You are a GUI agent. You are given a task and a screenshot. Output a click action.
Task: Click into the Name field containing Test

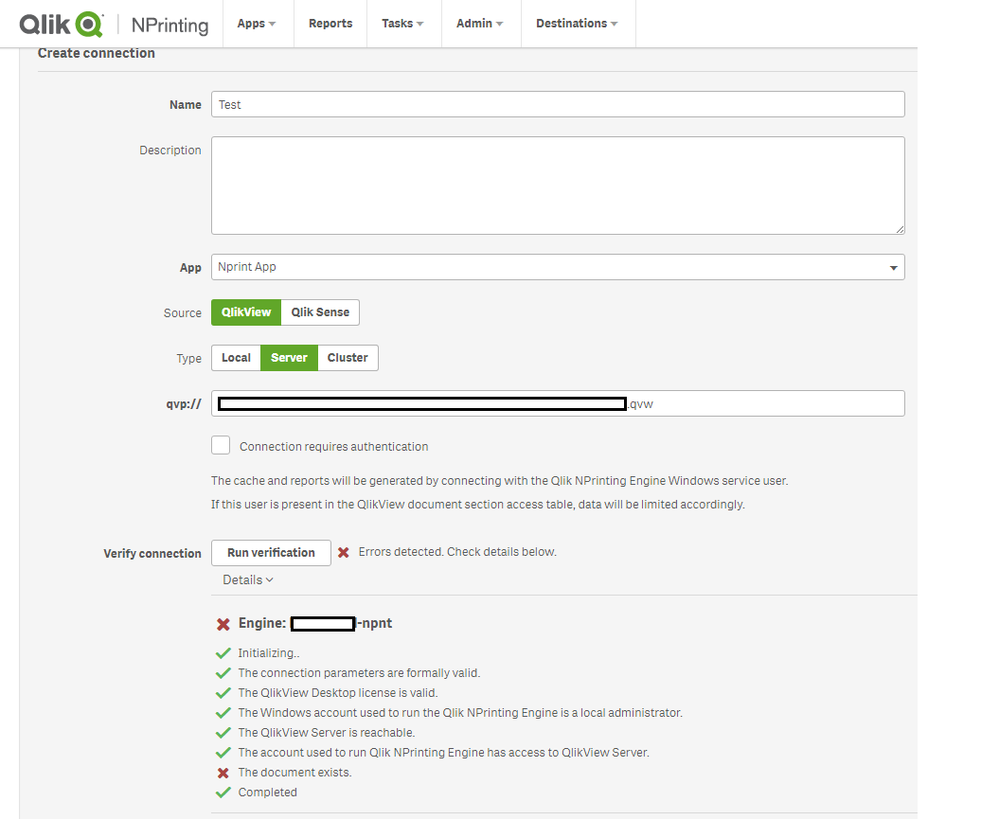pyautogui.click(x=558, y=105)
